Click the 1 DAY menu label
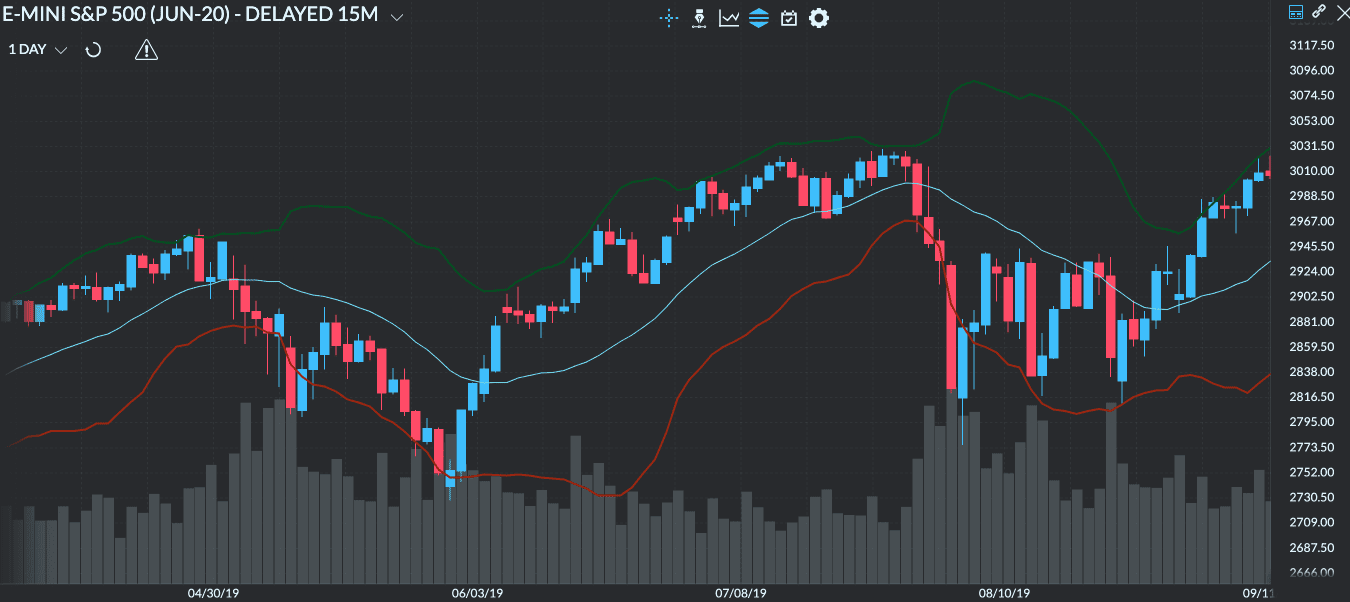1350x602 pixels. pyautogui.click(x=26, y=49)
